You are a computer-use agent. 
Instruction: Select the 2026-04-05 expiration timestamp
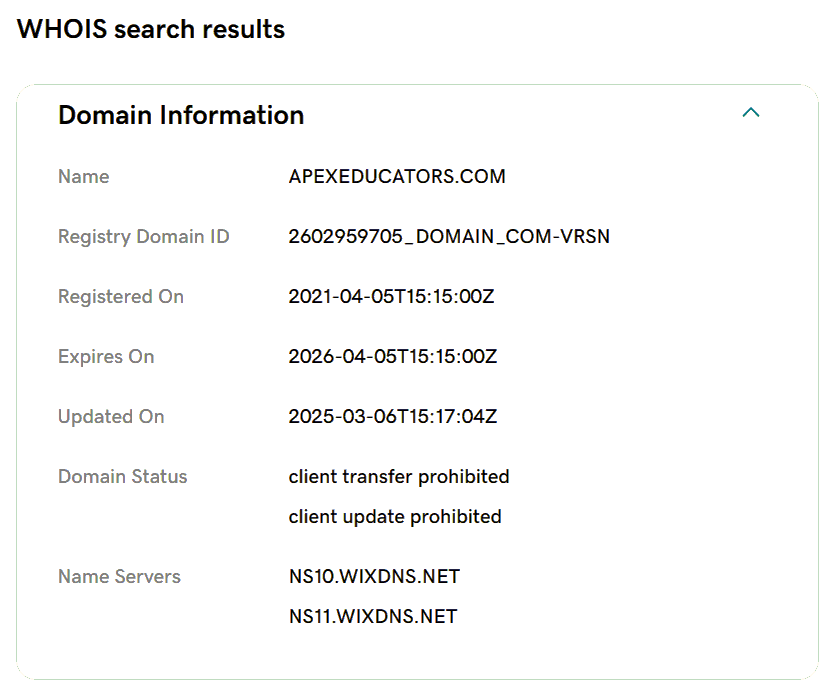pyautogui.click(x=392, y=357)
